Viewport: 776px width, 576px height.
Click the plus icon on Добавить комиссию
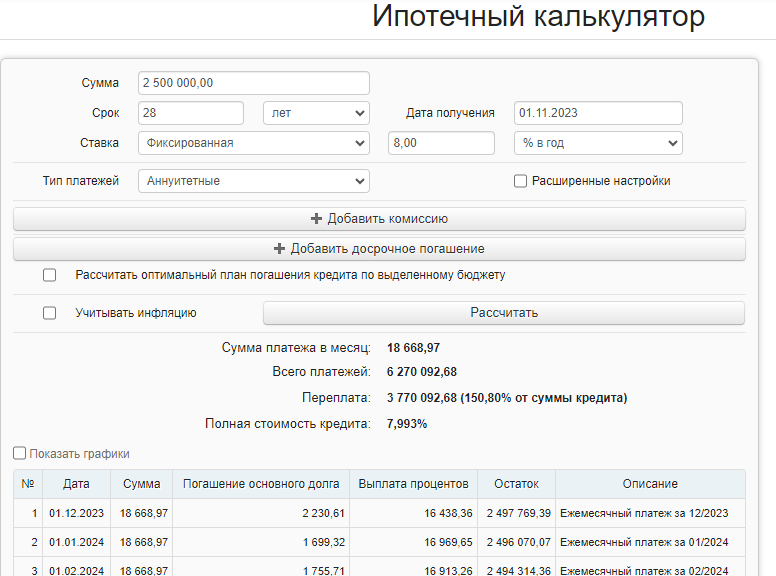click(x=316, y=219)
